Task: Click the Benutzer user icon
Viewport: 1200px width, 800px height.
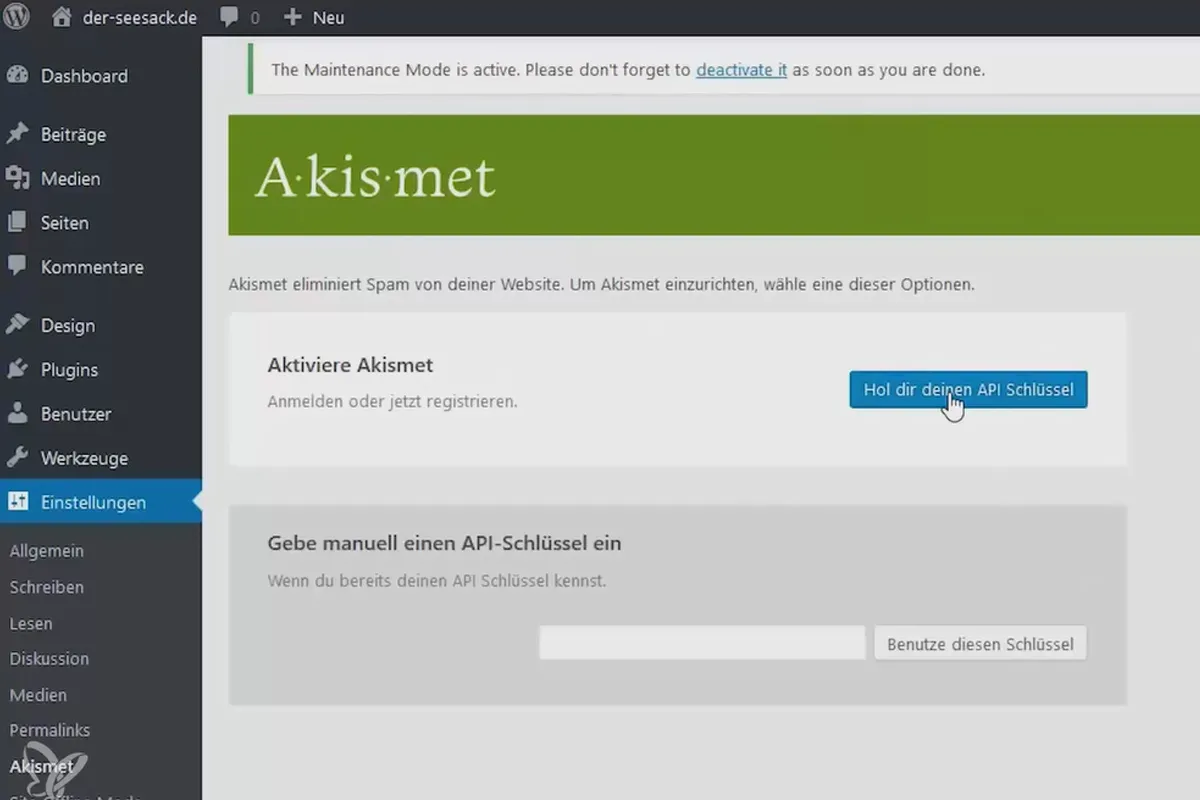Action: tap(17, 414)
